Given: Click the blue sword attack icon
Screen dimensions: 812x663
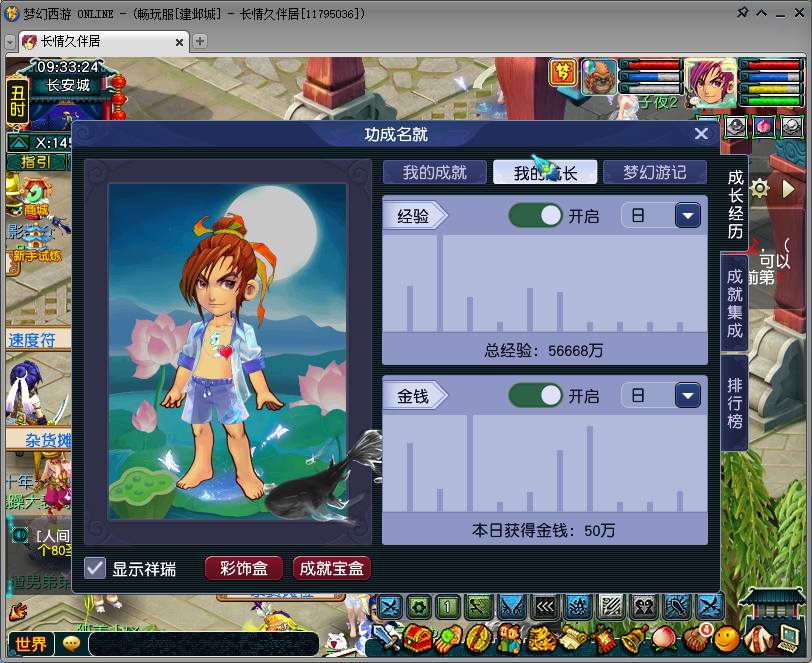Looking at the screenshot, I should tap(386, 639).
